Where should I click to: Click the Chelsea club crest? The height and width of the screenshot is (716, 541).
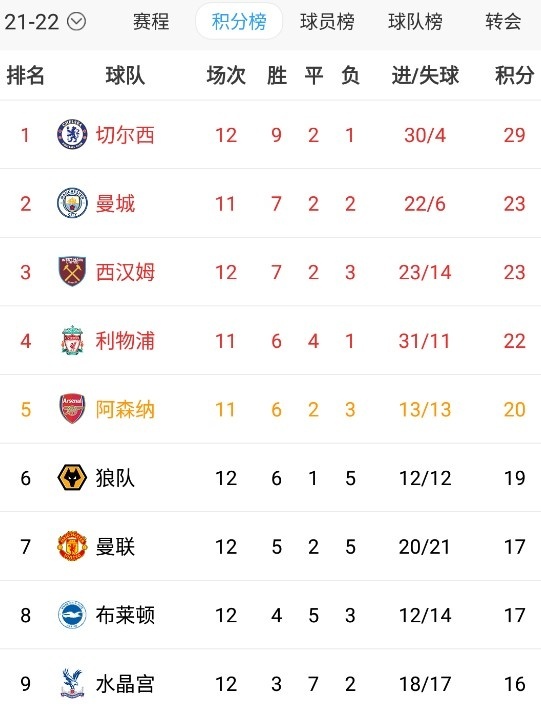[x=72, y=134]
